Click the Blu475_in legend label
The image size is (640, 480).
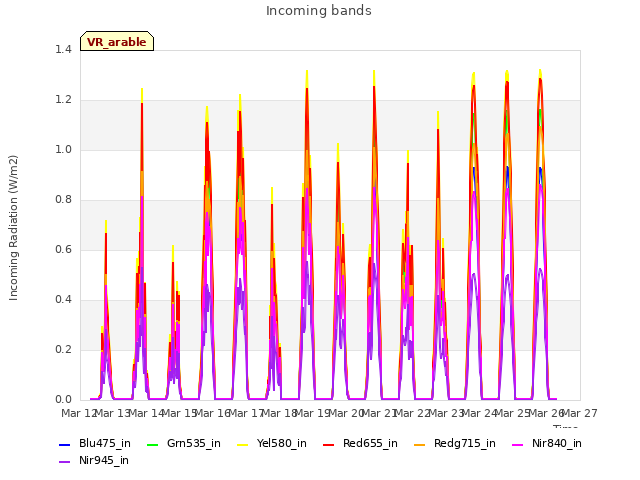104,444
